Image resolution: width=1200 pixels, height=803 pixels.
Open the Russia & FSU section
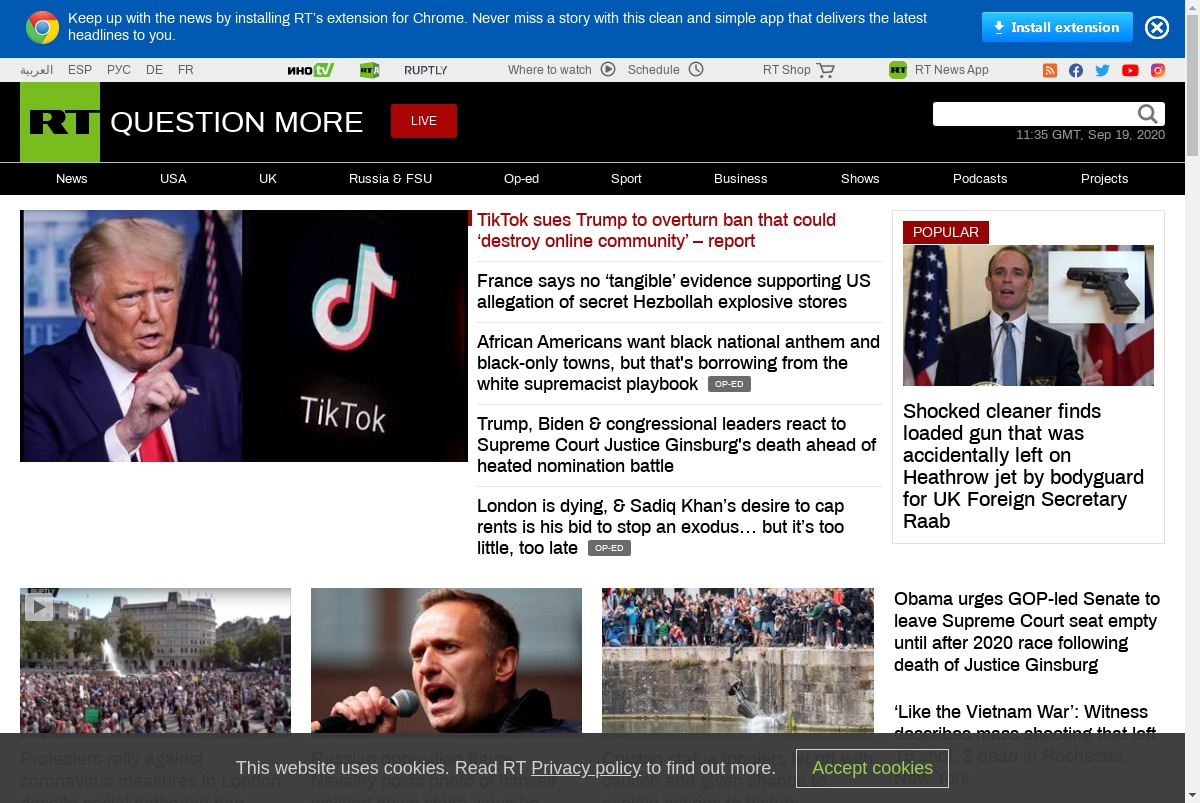391,179
